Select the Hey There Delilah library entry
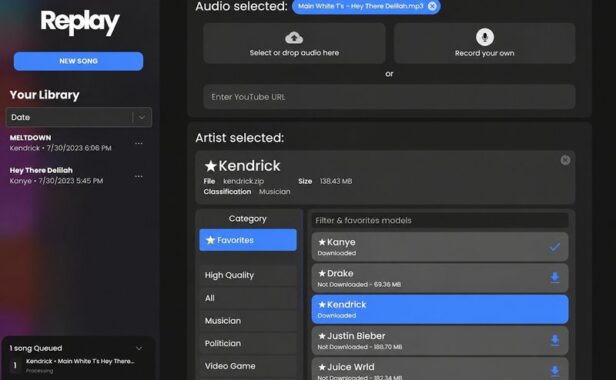The image size is (616, 380). click(x=57, y=175)
